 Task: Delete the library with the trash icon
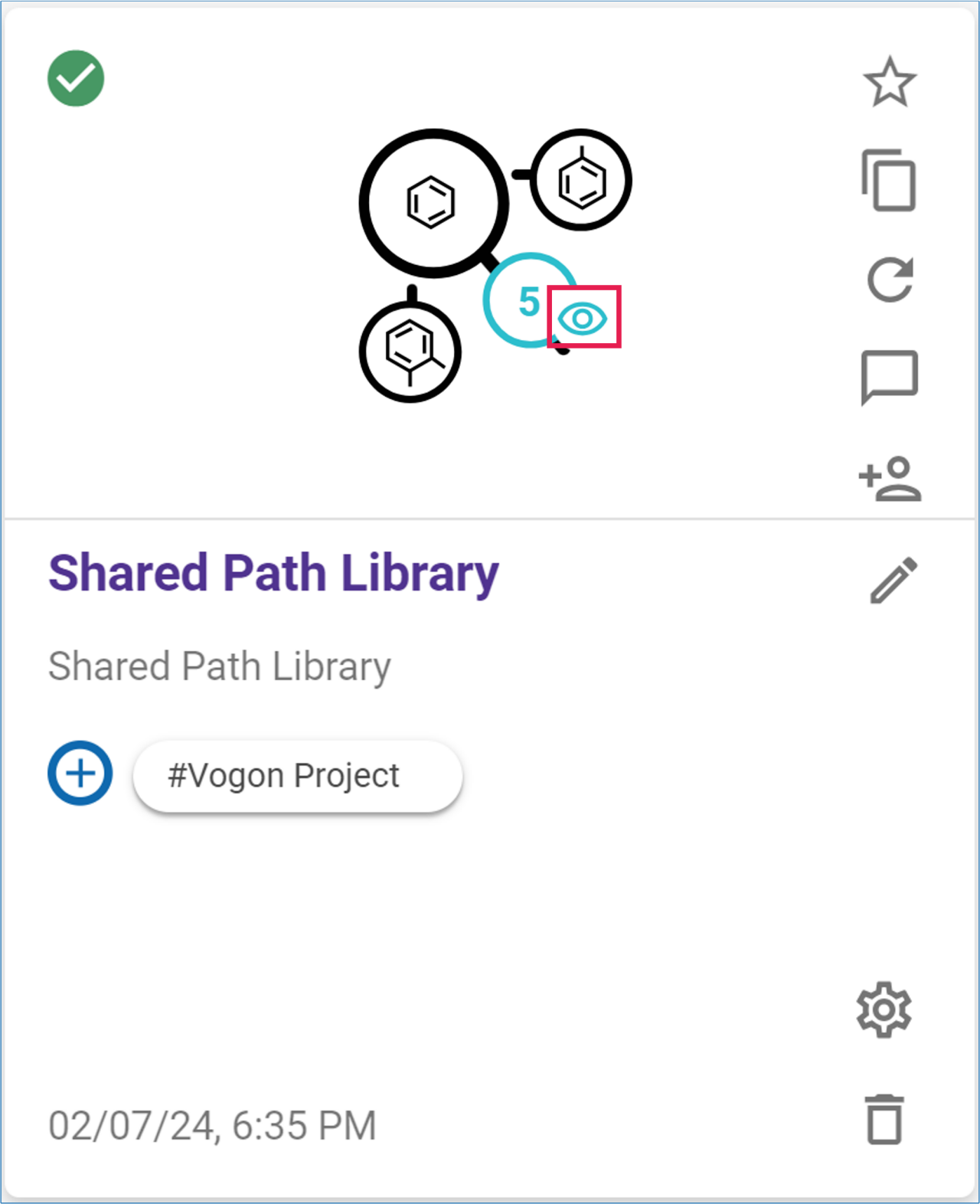[884, 1120]
